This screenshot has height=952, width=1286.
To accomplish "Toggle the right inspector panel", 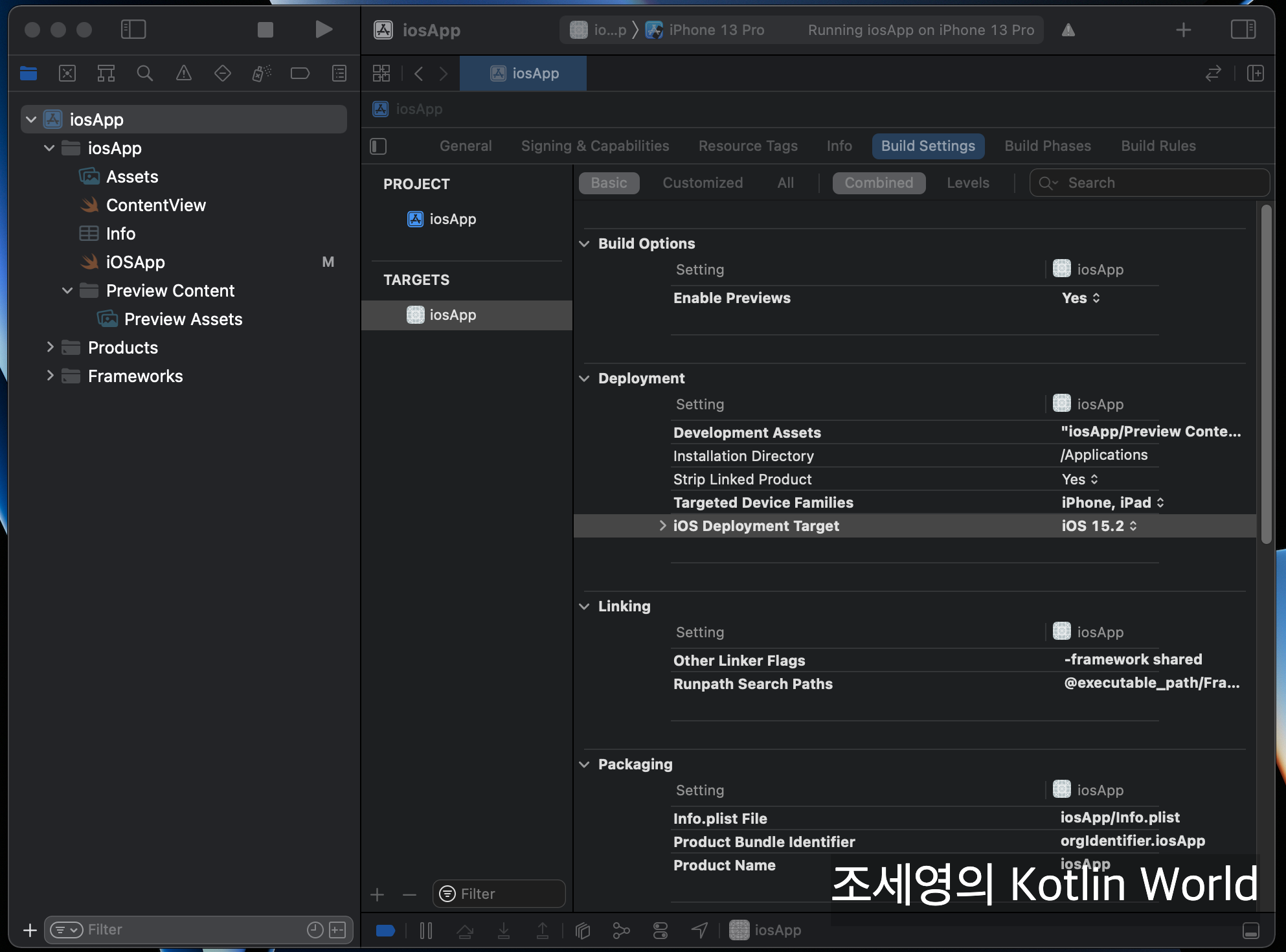I will (1243, 30).
